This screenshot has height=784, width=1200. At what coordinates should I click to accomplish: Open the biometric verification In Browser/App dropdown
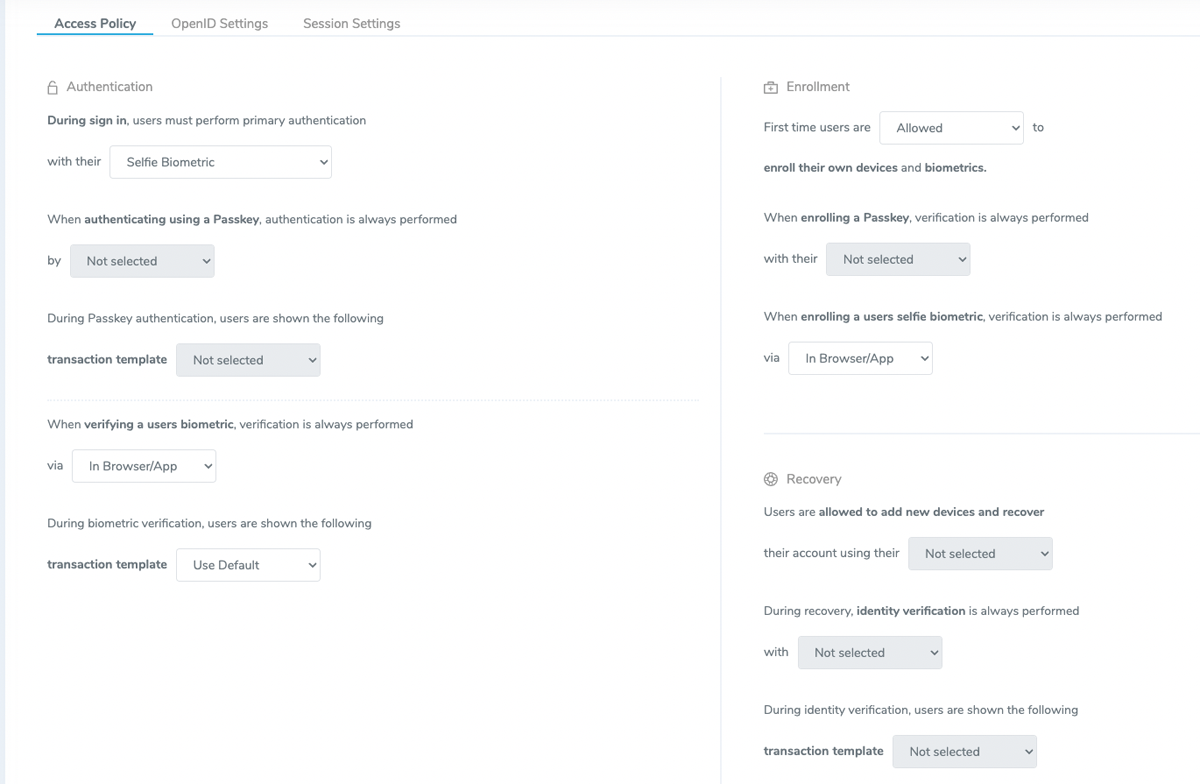(143, 465)
